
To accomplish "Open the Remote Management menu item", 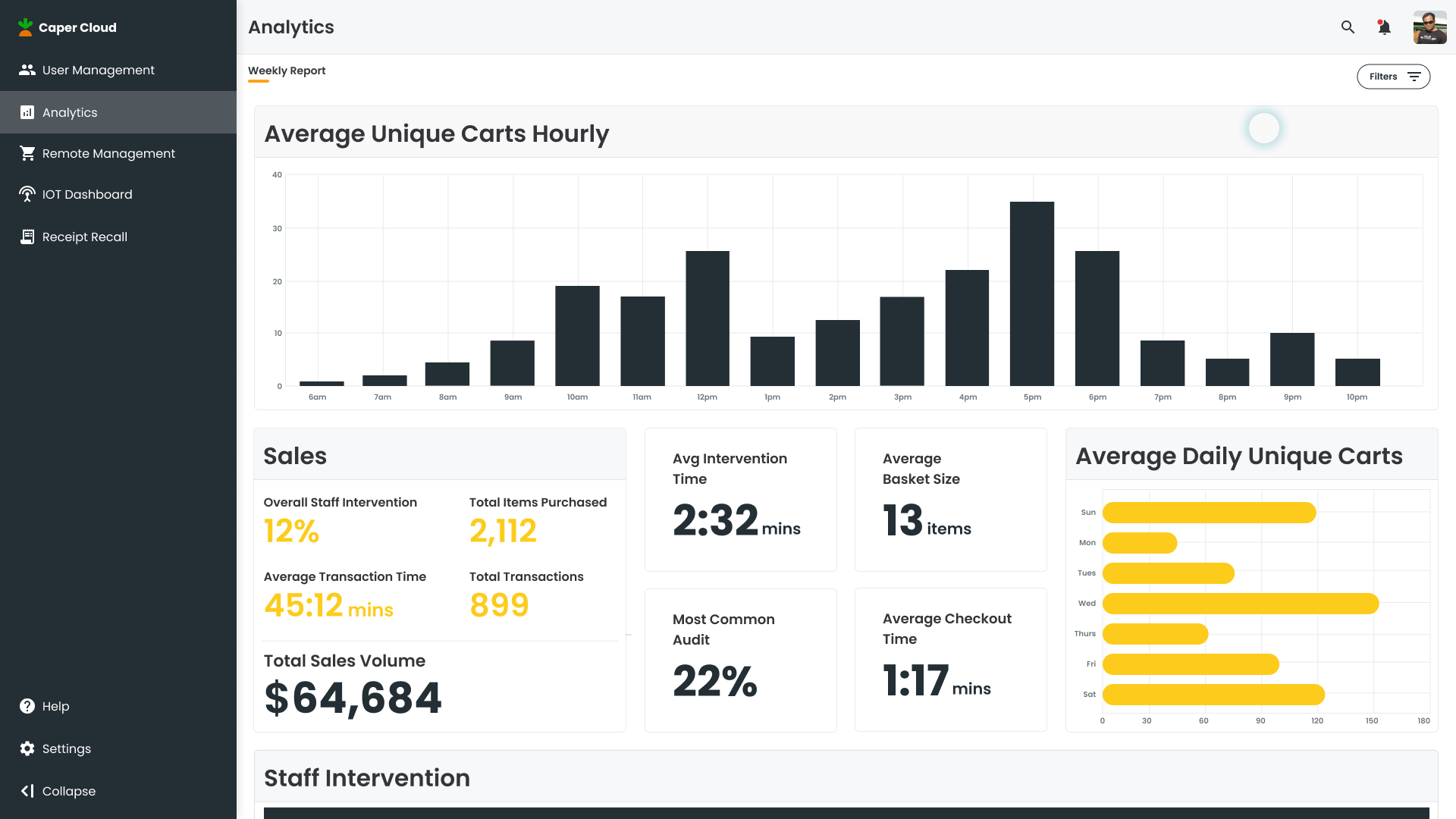I will click(108, 153).
